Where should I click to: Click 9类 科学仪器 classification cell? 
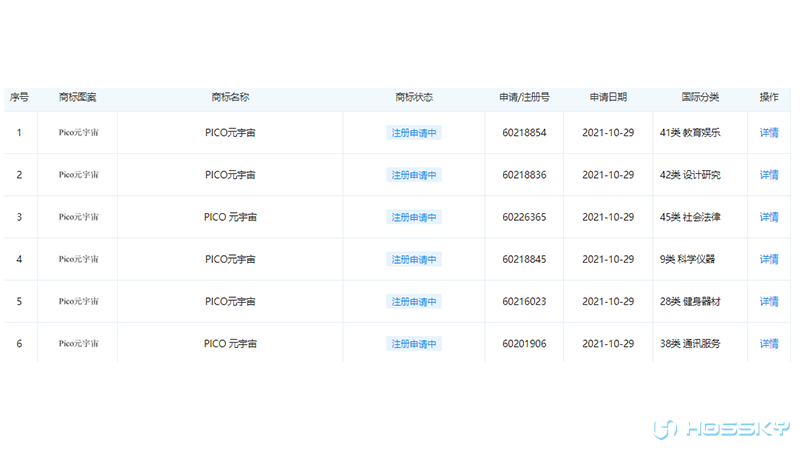click(687, 259)
